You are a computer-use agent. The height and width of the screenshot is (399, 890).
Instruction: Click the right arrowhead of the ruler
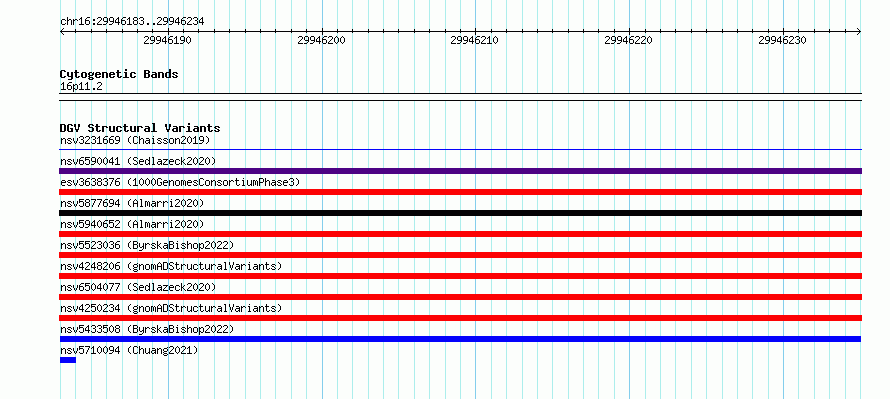[x=859, y=31]
